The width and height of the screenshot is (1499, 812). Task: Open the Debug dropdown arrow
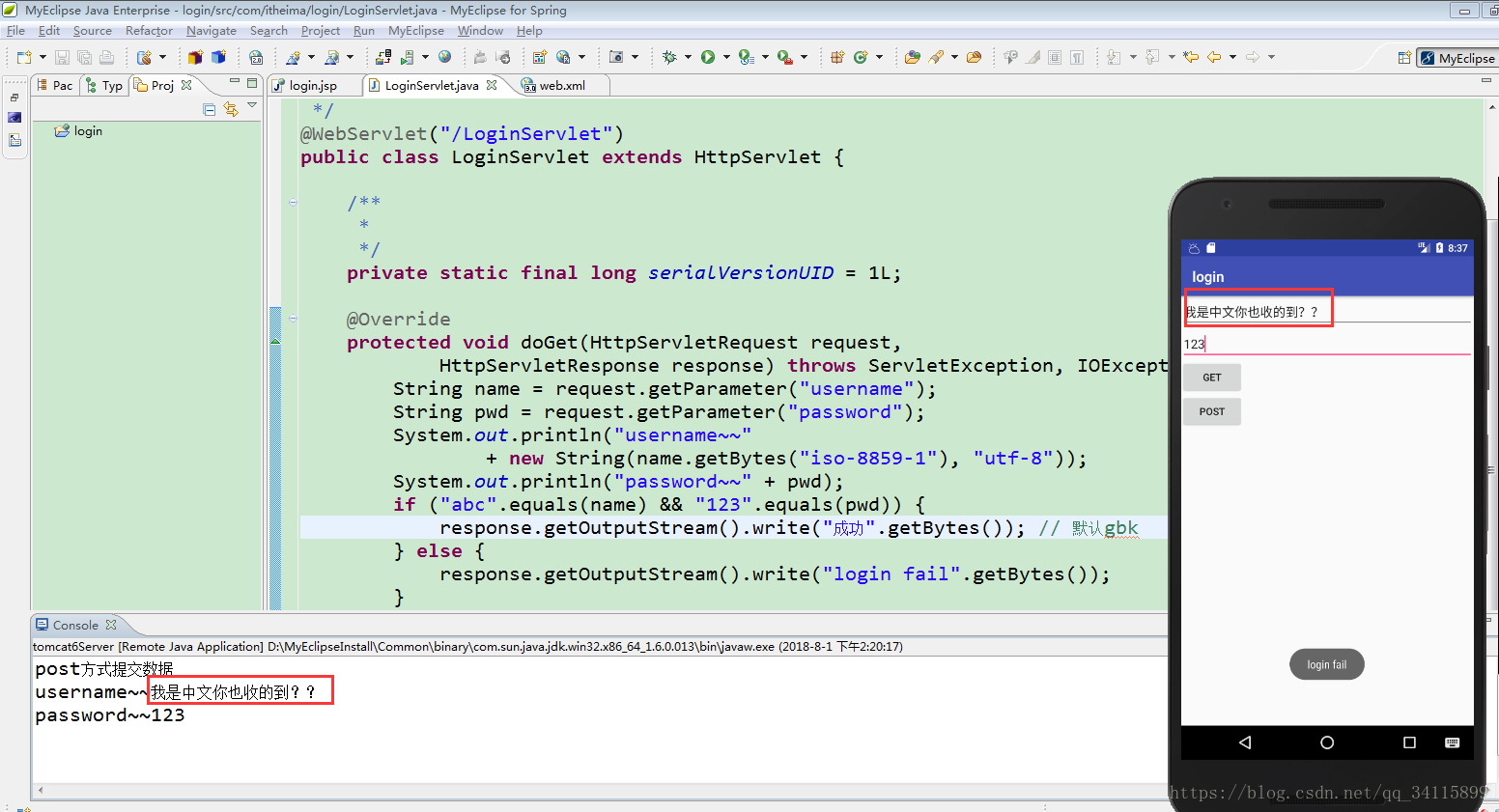click(x=688, y=58)
